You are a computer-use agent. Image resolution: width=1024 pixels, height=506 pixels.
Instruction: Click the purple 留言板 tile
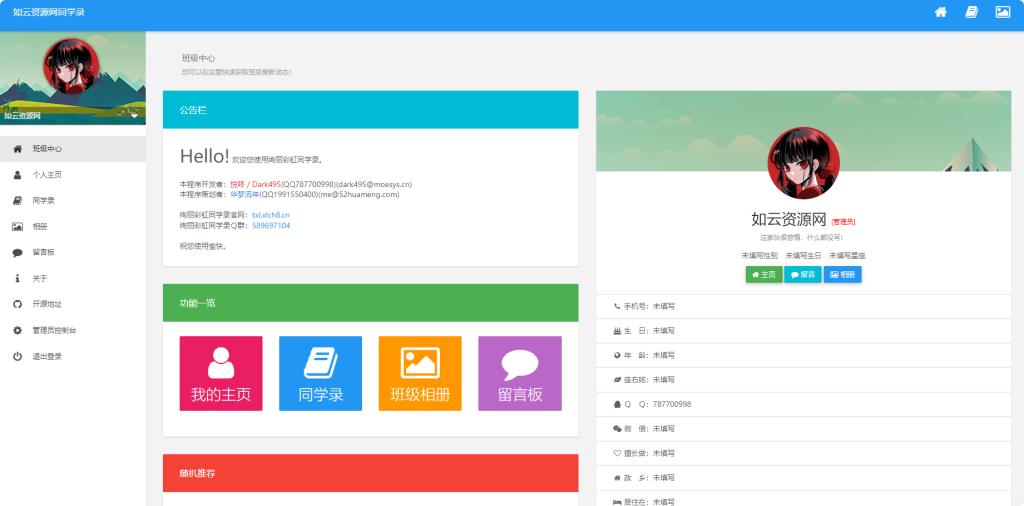[519, 373]
